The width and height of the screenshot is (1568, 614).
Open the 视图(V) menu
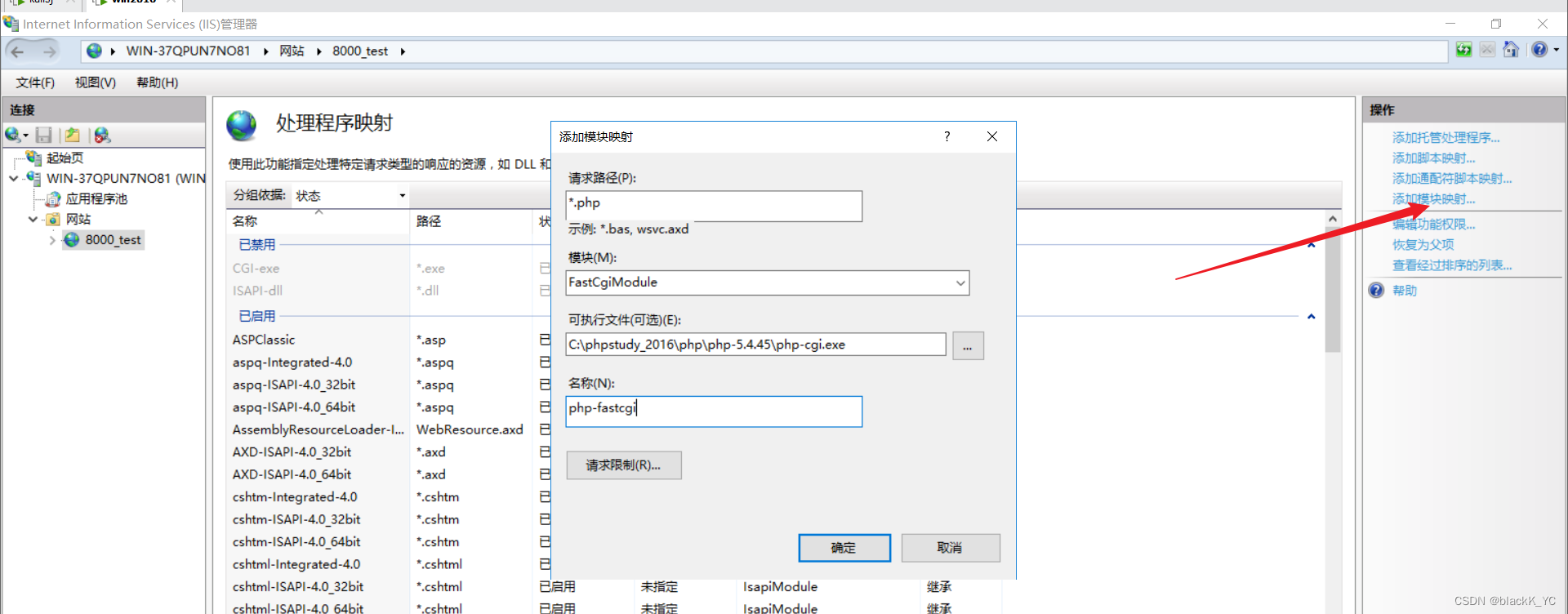point(96,82)
